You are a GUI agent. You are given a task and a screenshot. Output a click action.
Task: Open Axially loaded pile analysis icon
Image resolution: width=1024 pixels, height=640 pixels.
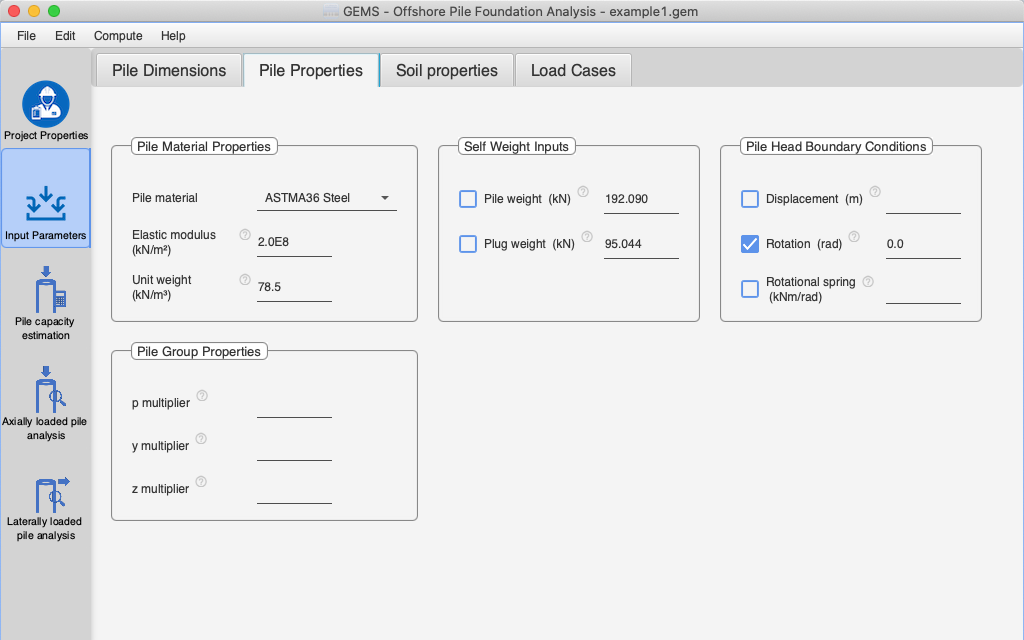[46, 390]
